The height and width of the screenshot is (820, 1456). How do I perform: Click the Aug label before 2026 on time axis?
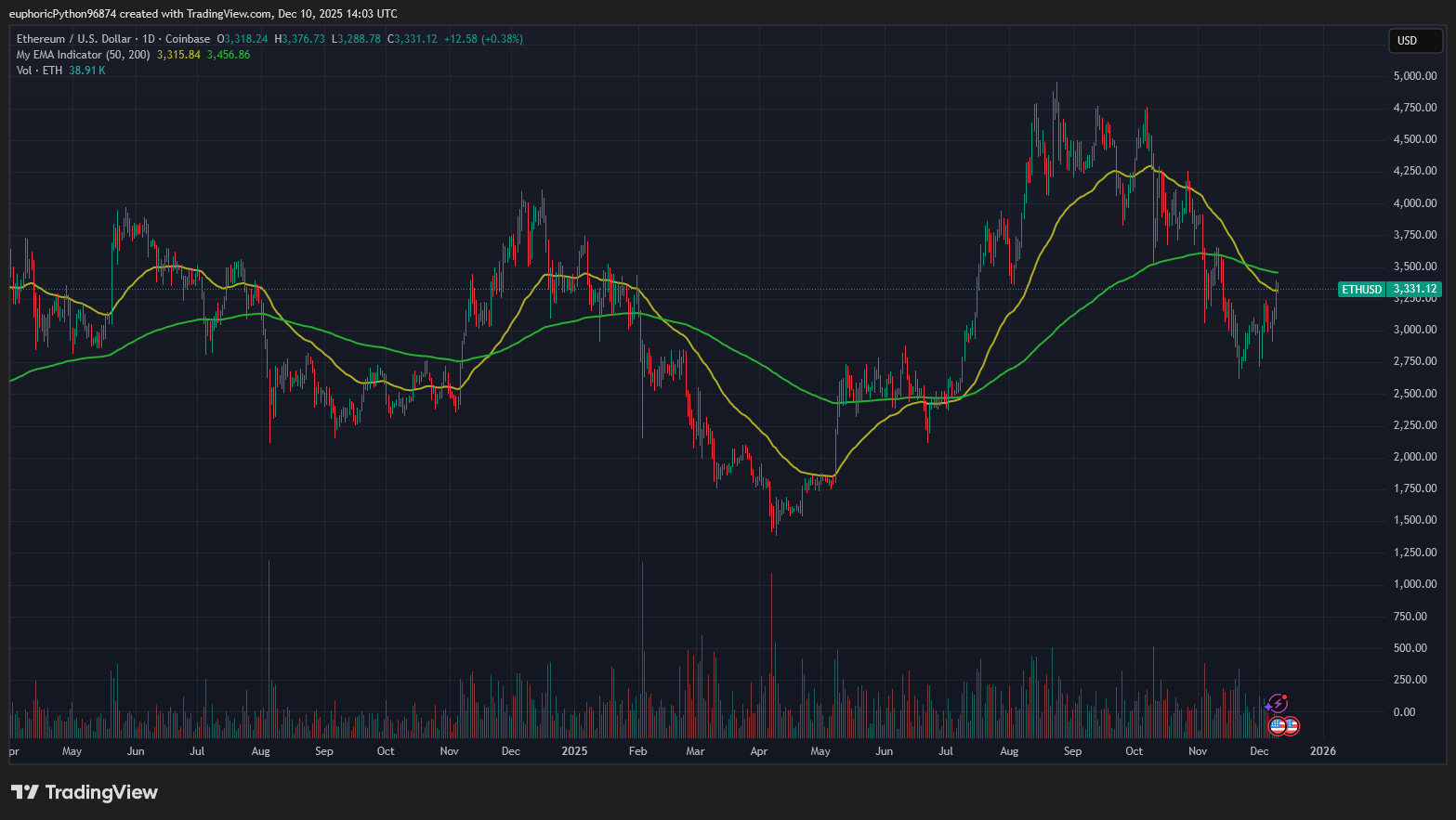[1009, 751]
